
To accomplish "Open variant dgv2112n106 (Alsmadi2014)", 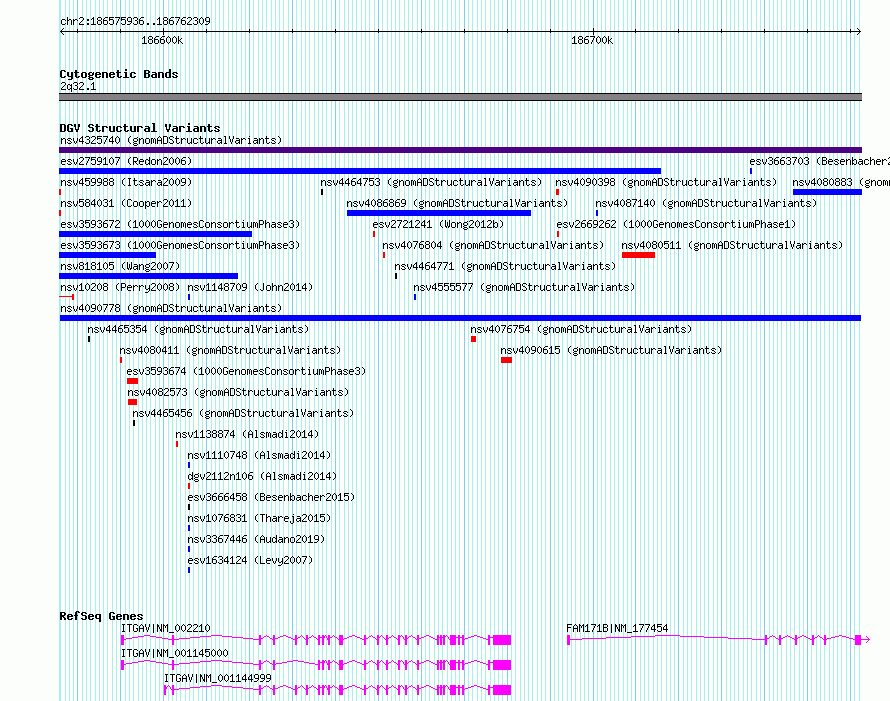I will 262,476.
